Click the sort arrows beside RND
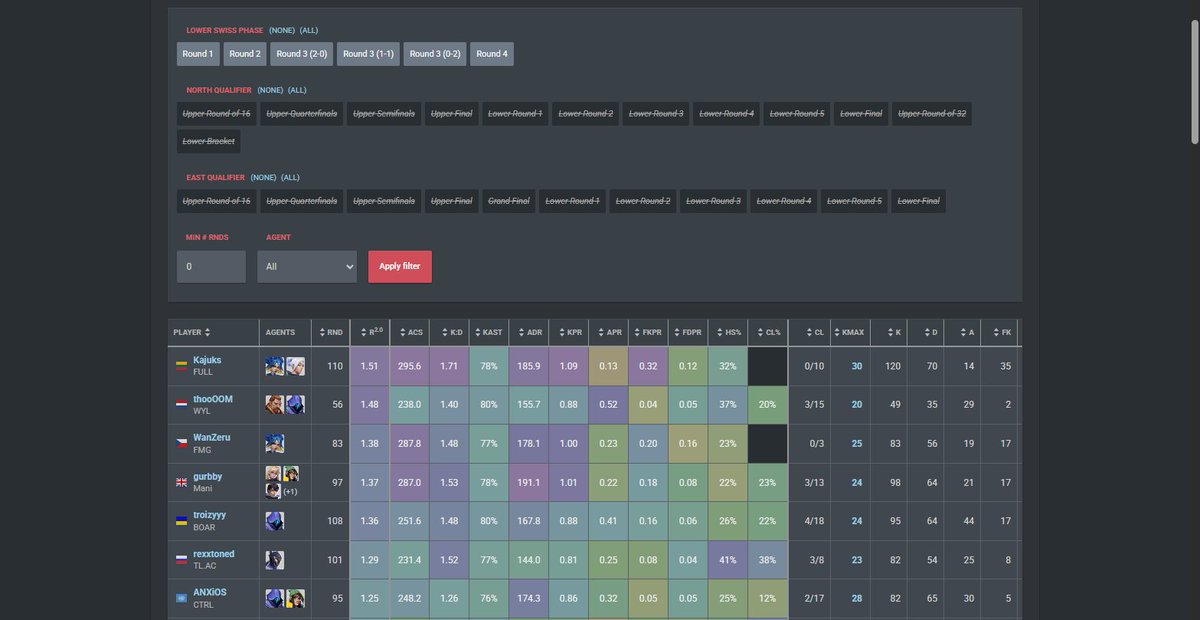This screenshot has width=1200, height=620. (323, 332)
